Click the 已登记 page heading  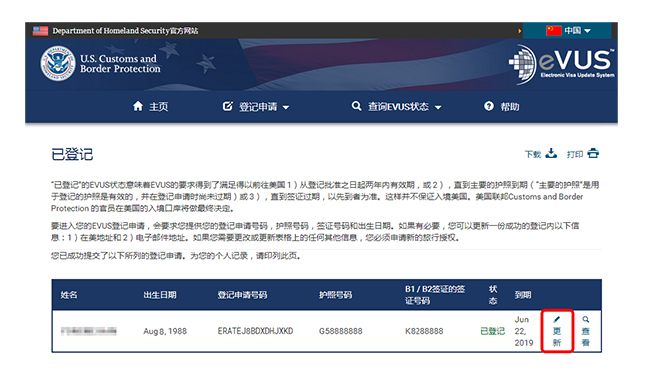[x=72, y=154]
